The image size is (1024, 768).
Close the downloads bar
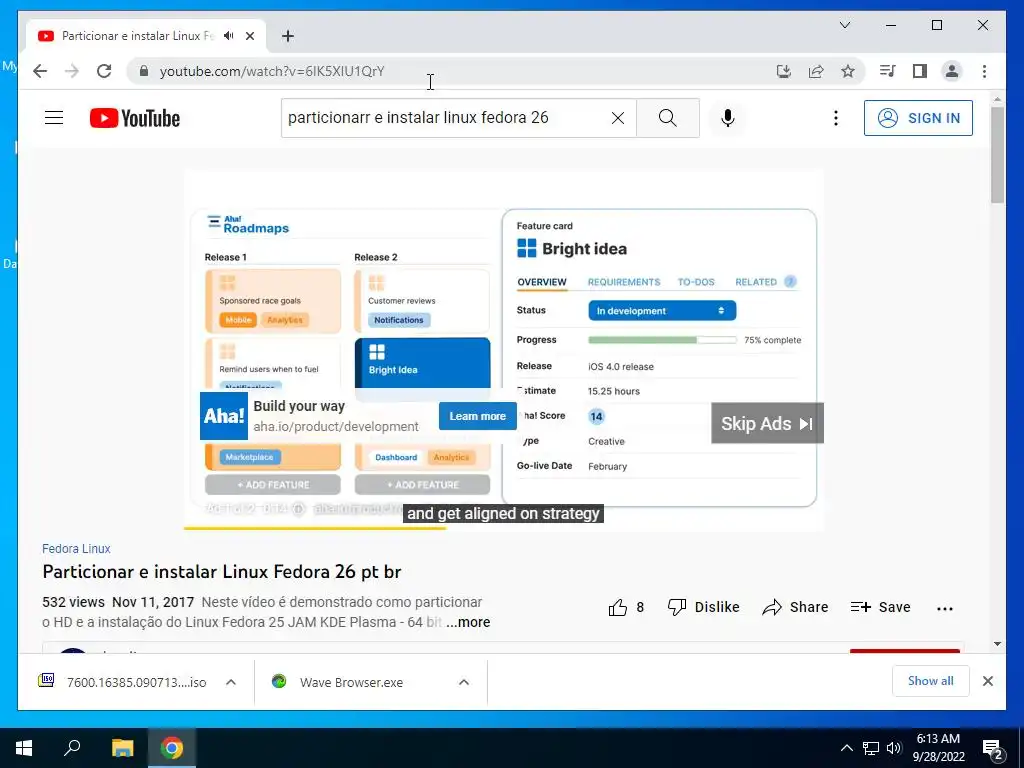tap(987, 681)
